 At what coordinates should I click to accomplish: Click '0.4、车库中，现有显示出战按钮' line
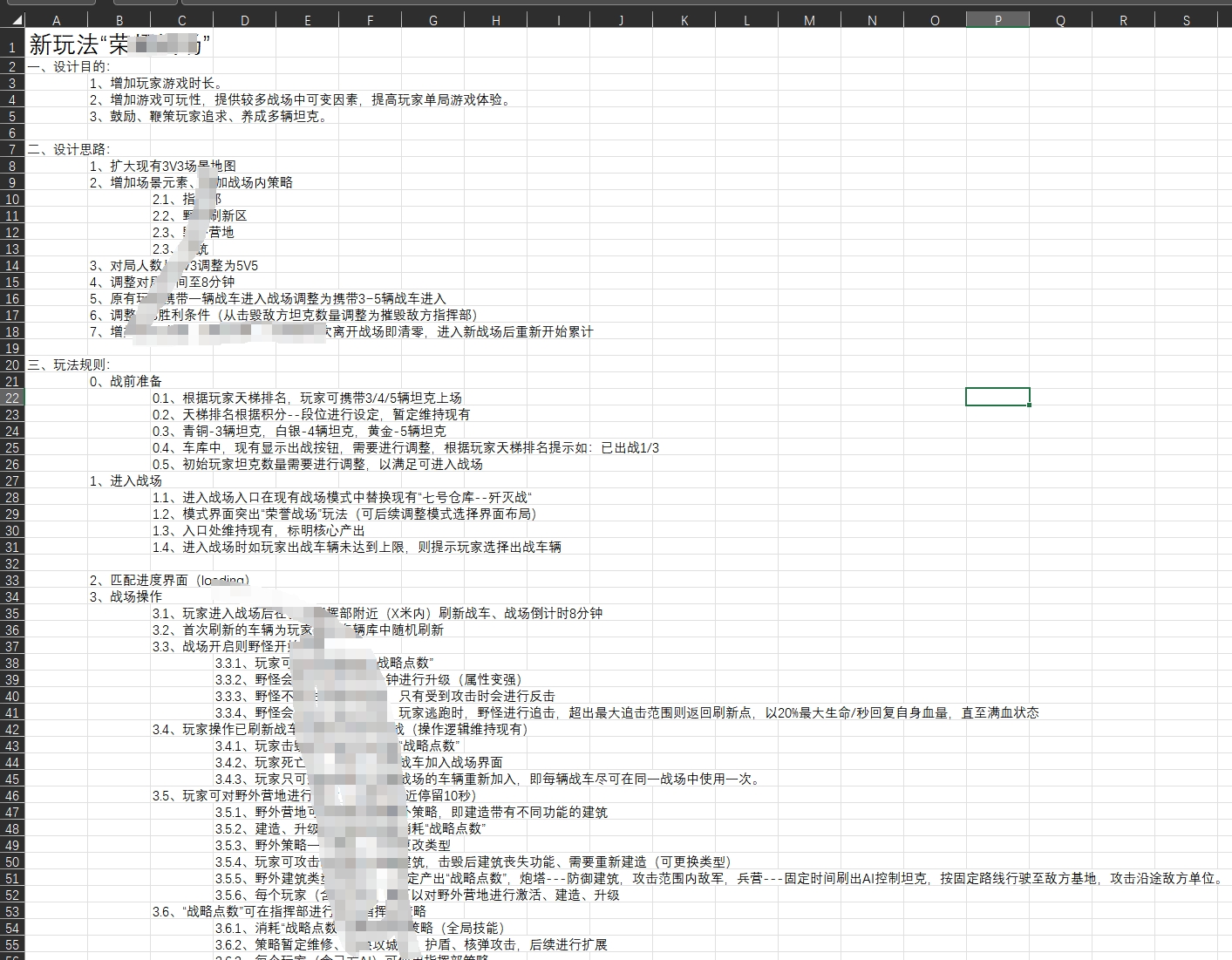(405, 447)
